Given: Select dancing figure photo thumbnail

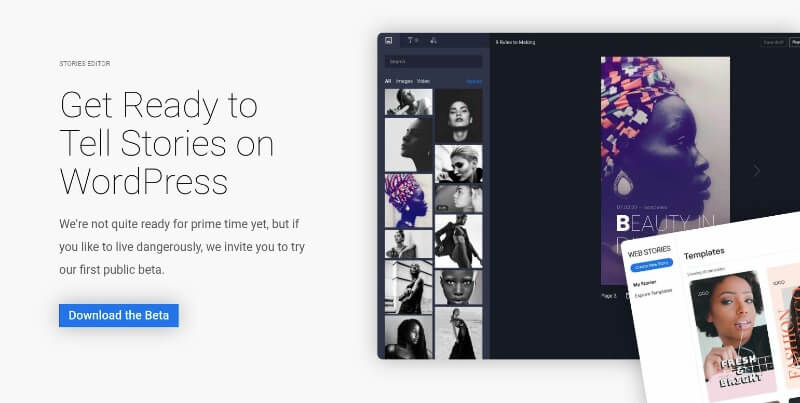Looking at the screenshot, I should 458,241.
